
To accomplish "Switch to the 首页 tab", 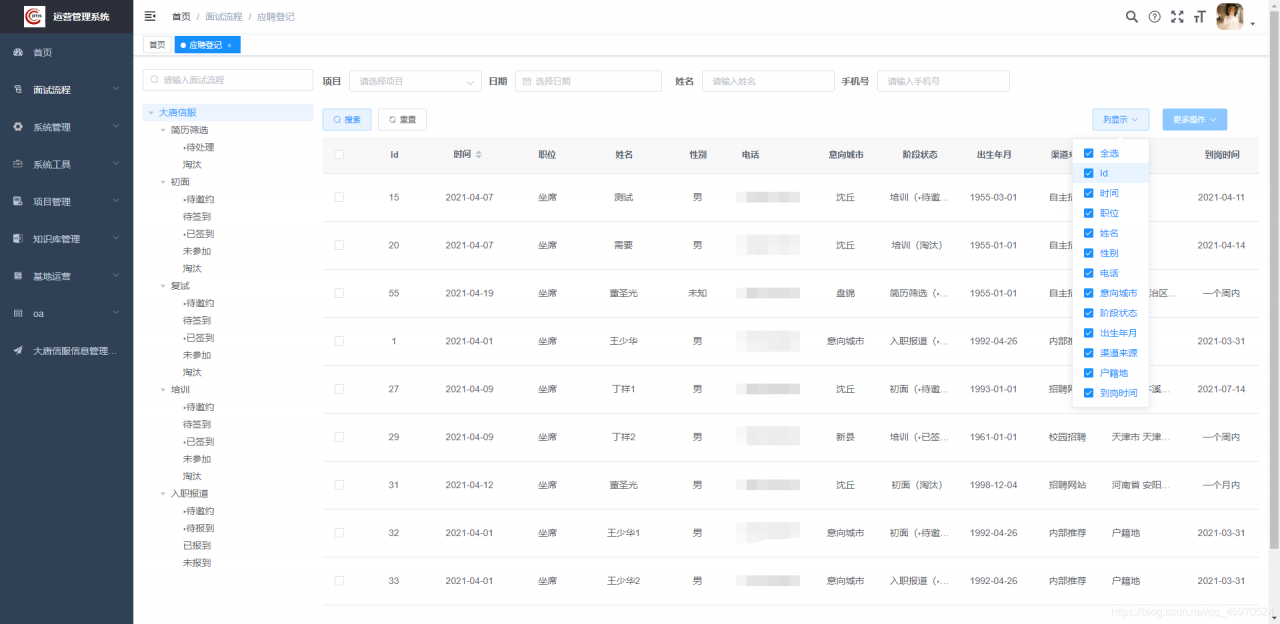I will click(157, 45).
